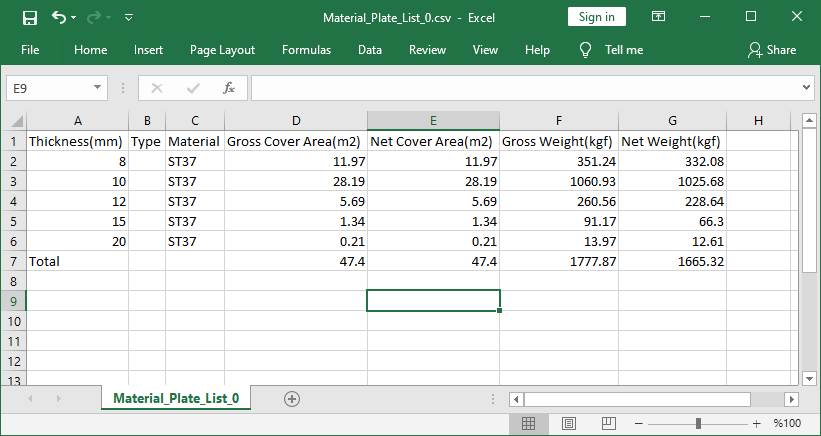Click the Insert Function fx icon
Image resolution: width=821 pixels, height=436 pixels.
point(228,88)
